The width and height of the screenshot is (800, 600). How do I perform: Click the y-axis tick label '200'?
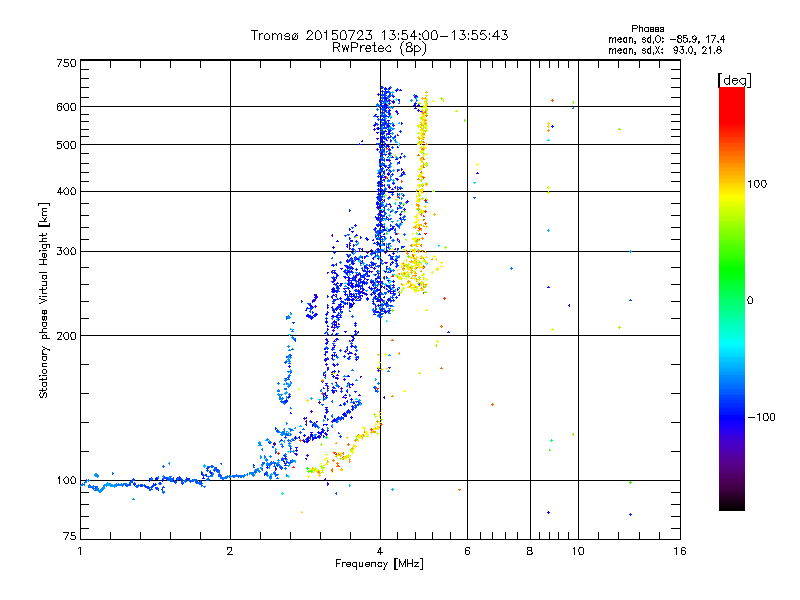pos(66,336)
